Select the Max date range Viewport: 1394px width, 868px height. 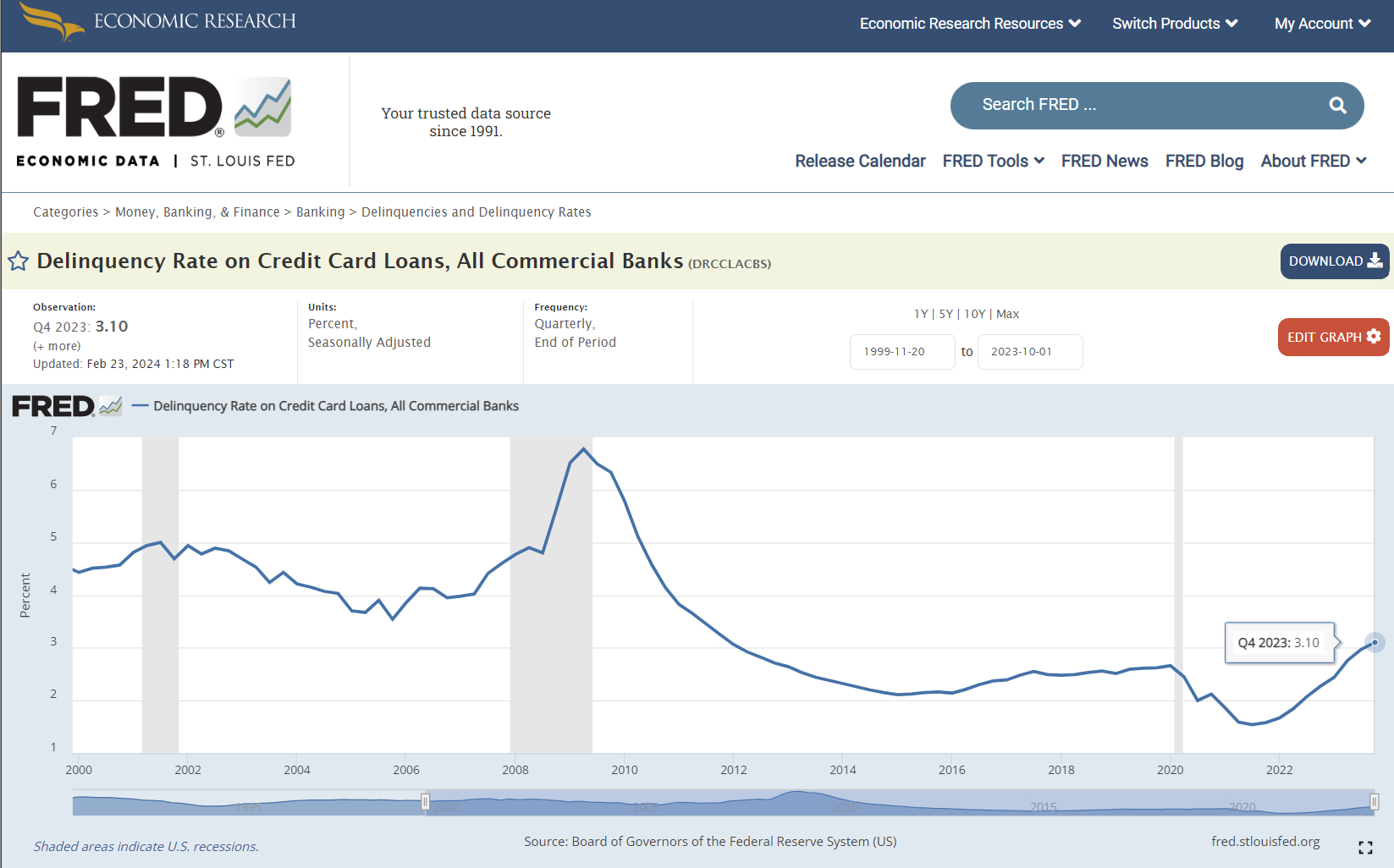click(1008, 314)
